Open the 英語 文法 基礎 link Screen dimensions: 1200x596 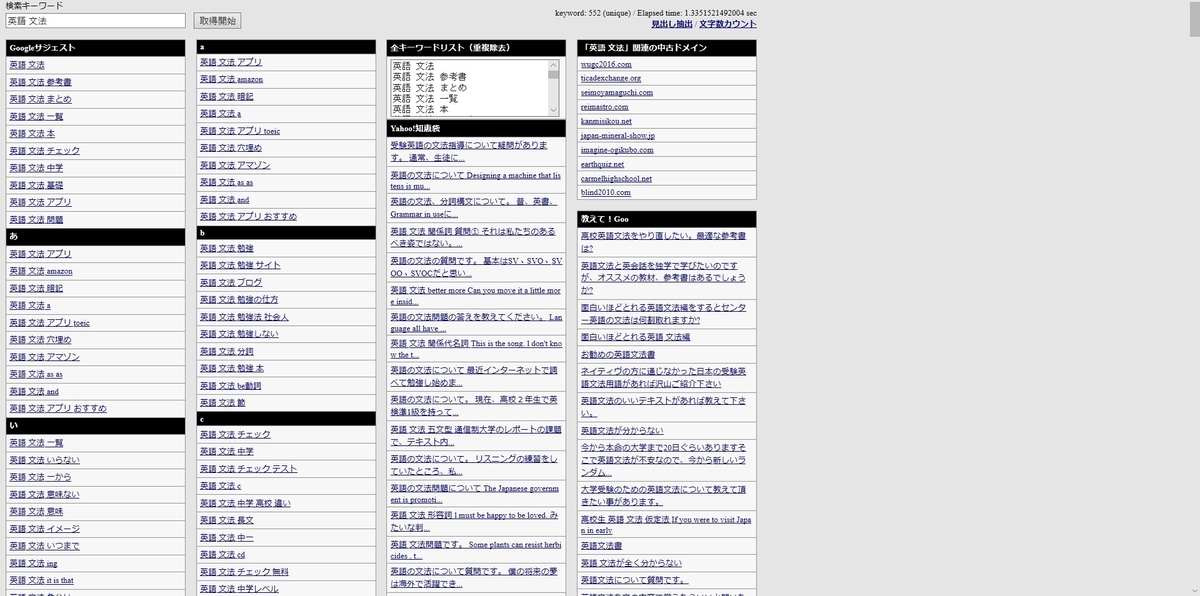click(36, 185)
